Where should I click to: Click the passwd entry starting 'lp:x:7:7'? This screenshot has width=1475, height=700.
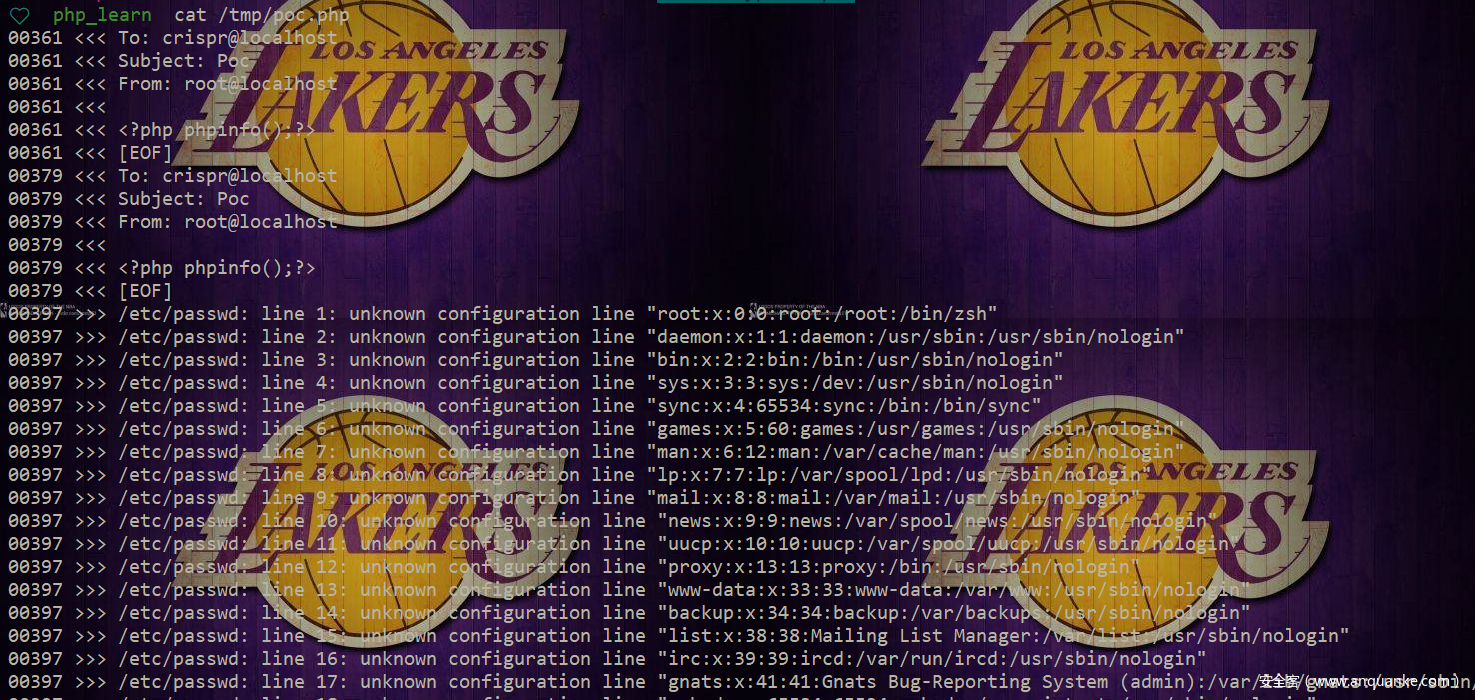(x=899, y=475)
